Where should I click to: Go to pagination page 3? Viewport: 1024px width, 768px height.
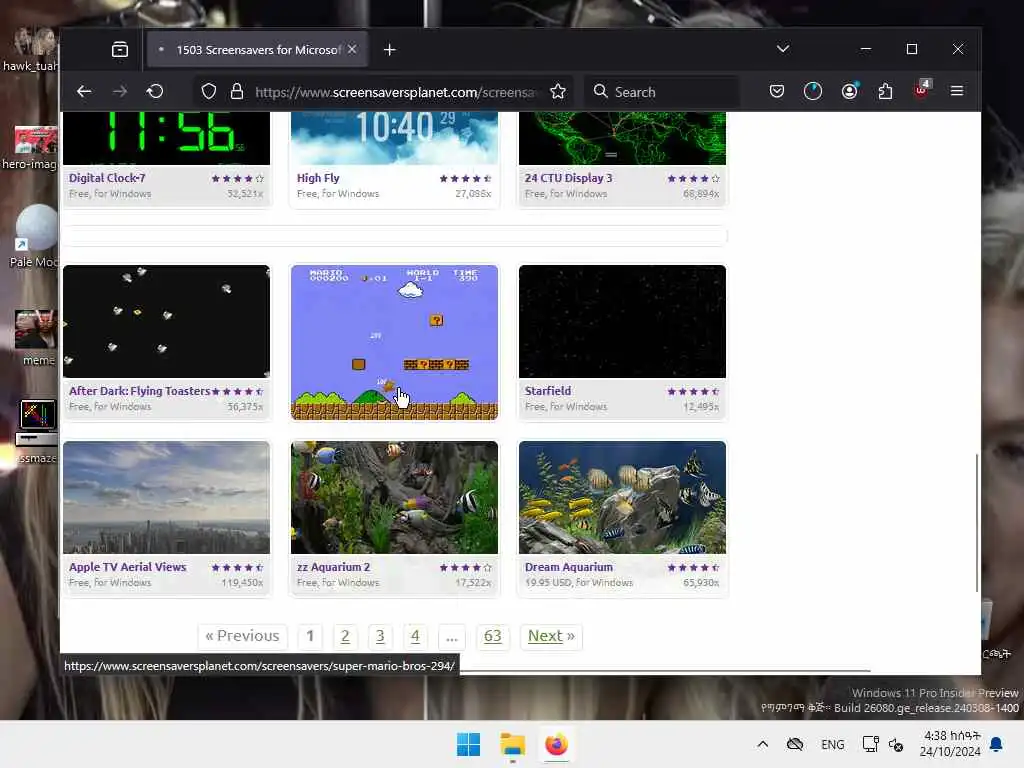click(x=380, y=636)
